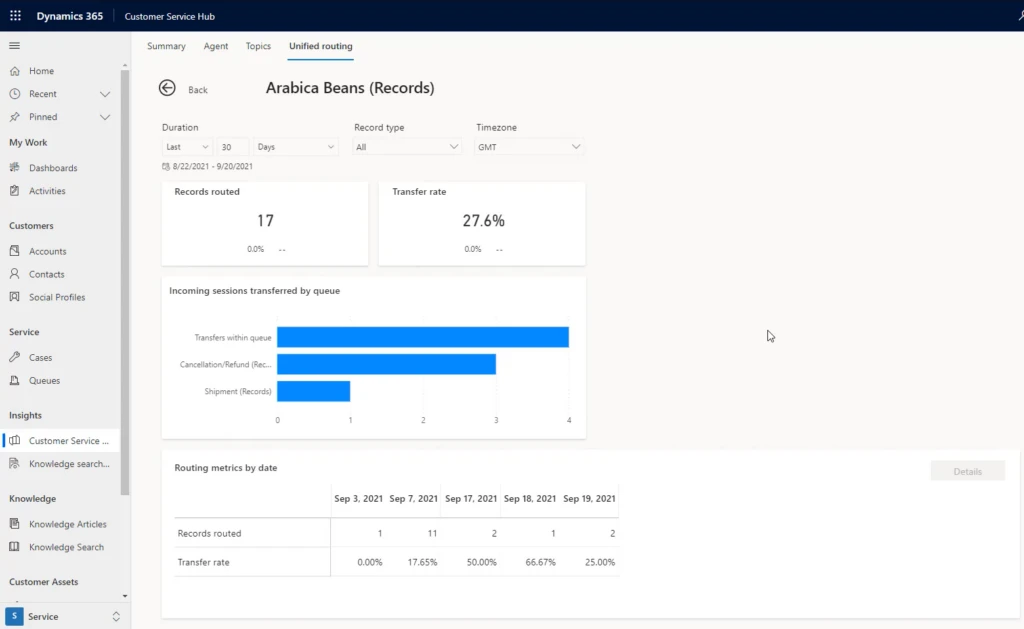Go to Cases in sidebar

40,357
